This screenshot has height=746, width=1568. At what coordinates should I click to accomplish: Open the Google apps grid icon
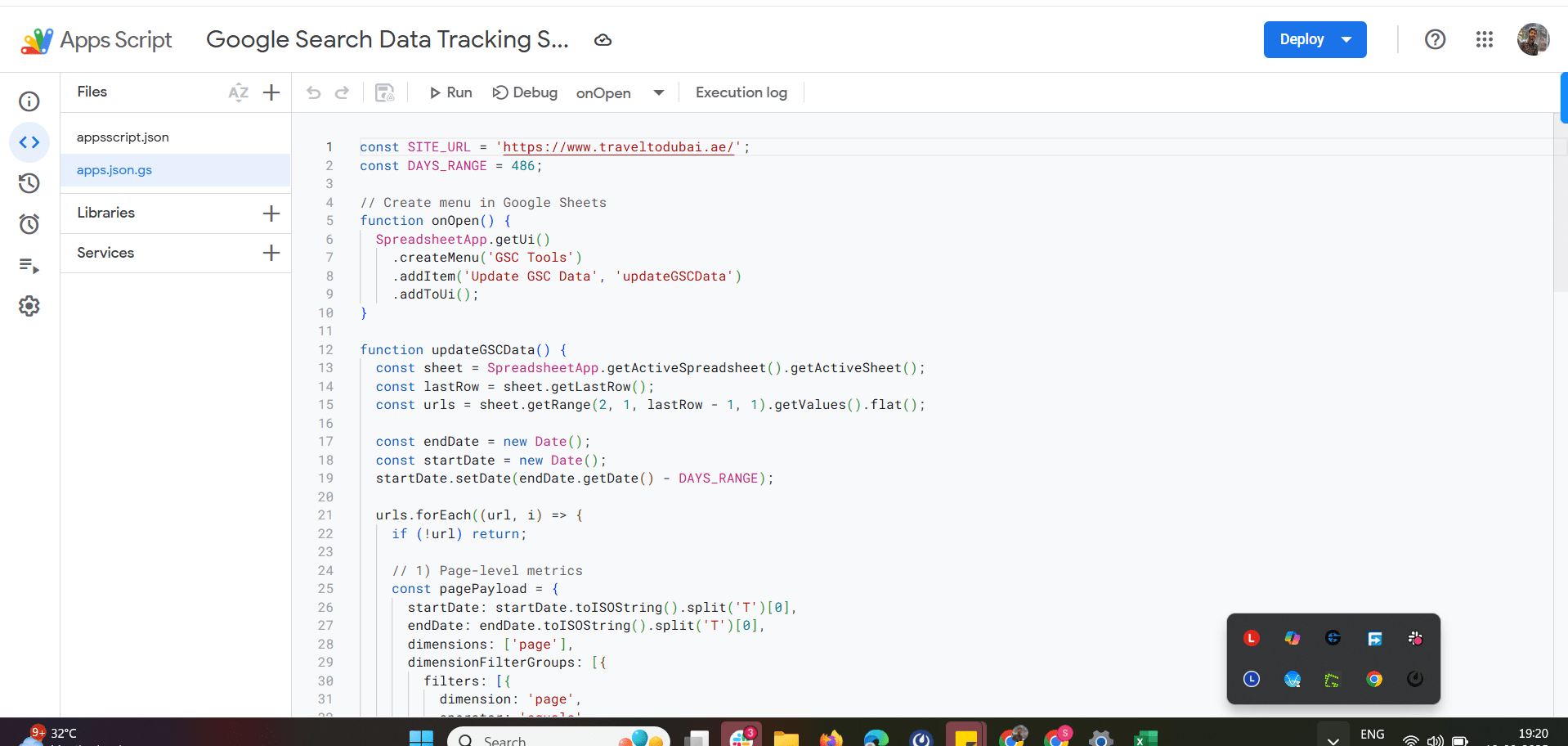(1485, 39)
